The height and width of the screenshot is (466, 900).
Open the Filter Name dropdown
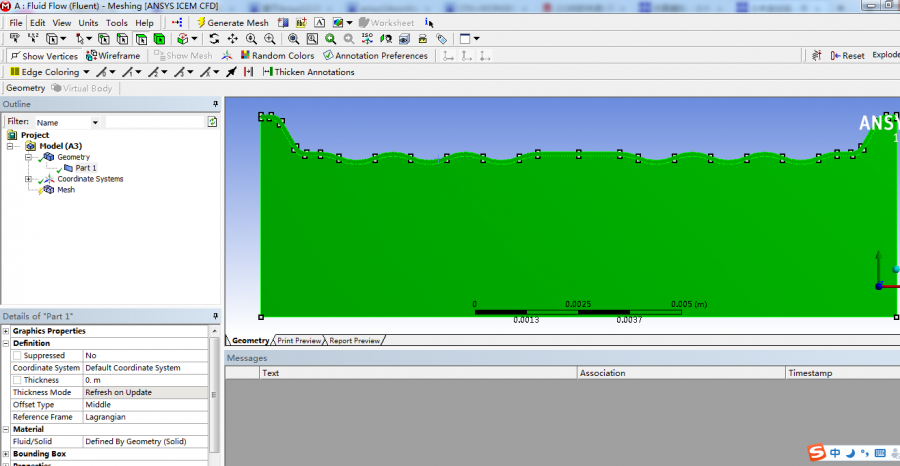click(x=96, y=122)
